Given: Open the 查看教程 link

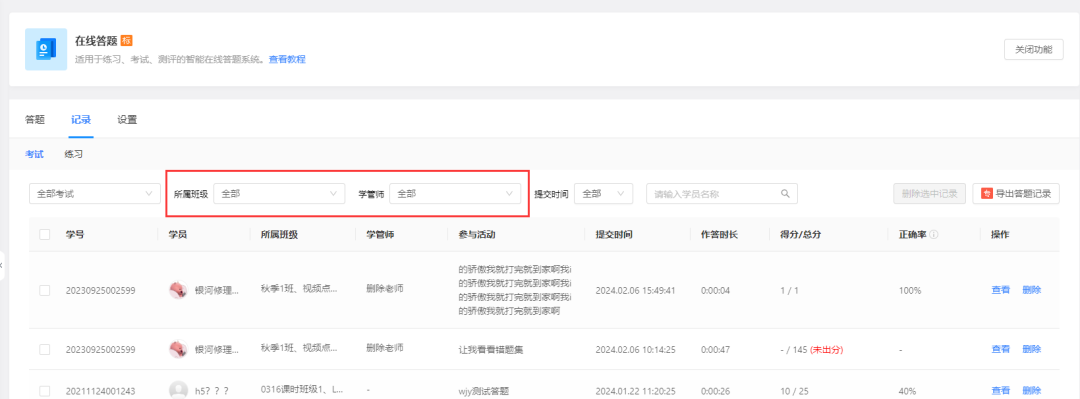Looking at the screenshot, I should pos(287,59).
